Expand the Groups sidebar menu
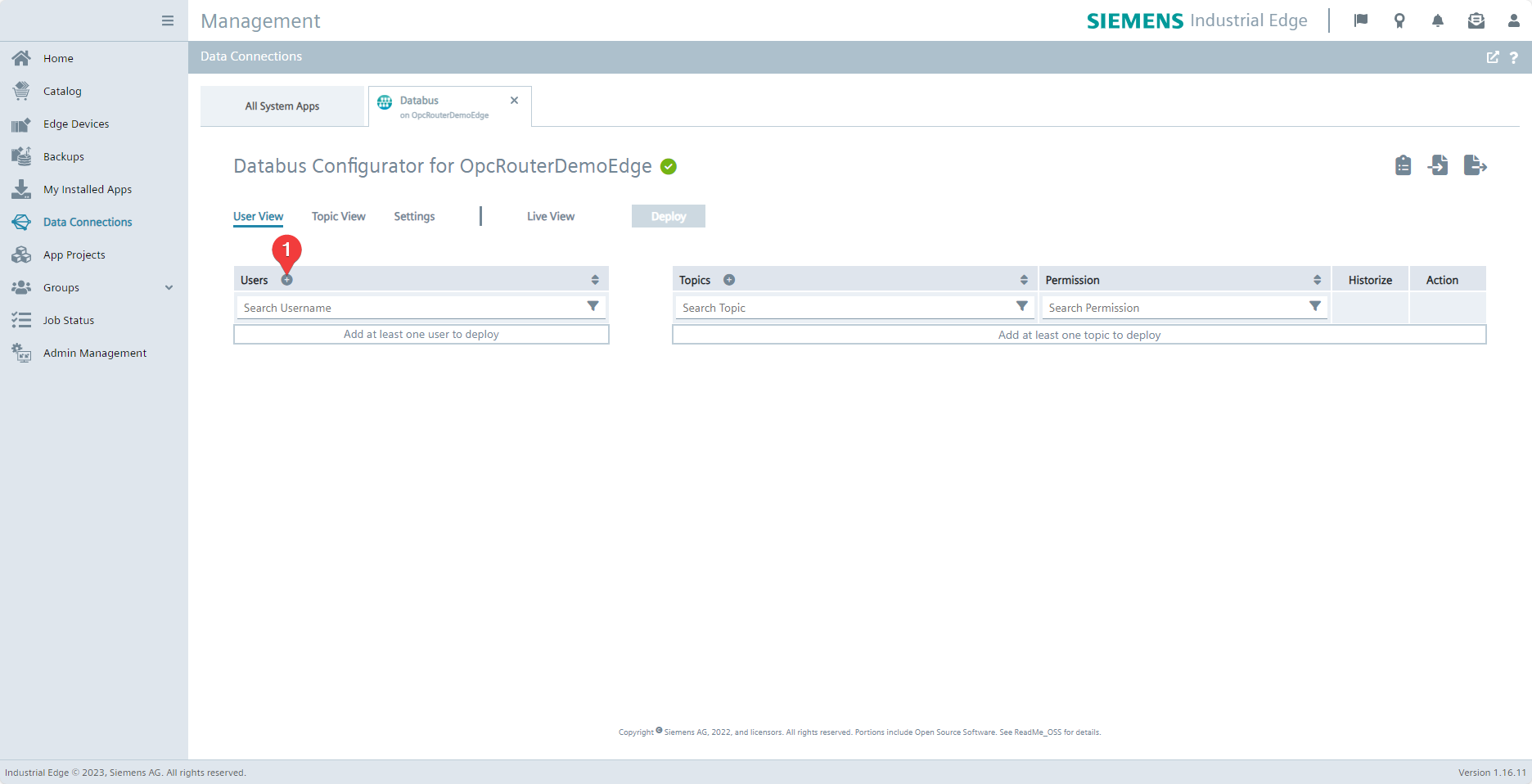Image resolution: width=1532 pixels, height=784 pixels. [169, 287]
